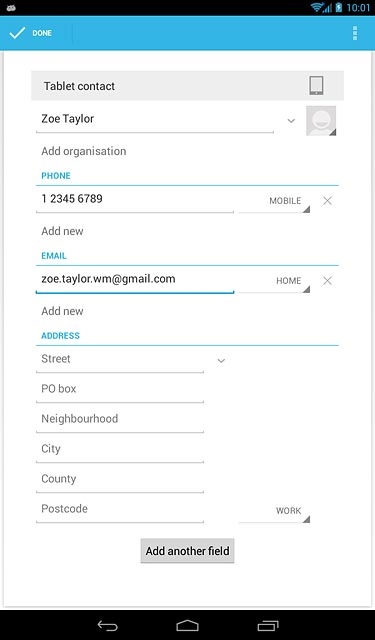Expand the name fields chevron

(x=291, y=121)
